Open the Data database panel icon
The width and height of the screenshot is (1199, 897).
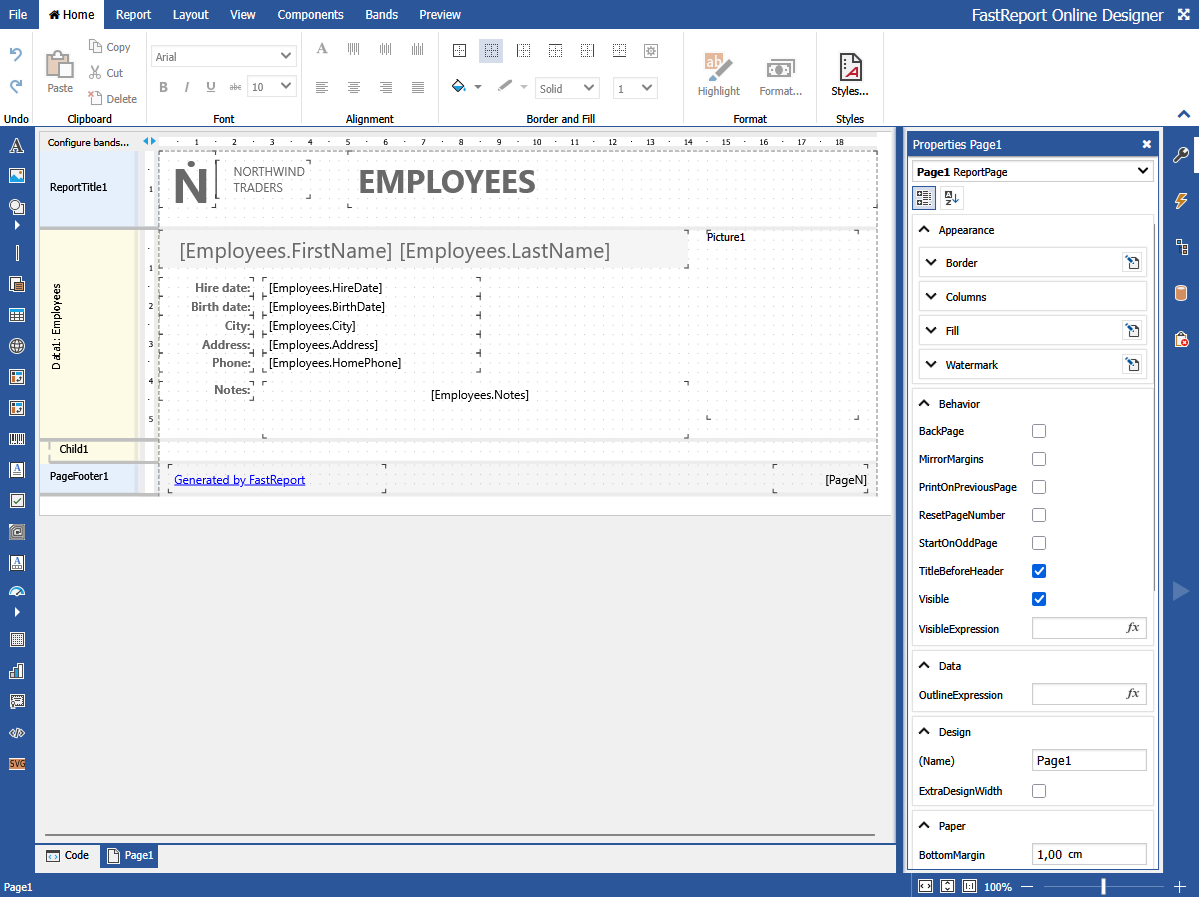click(x=1181, y=293)
